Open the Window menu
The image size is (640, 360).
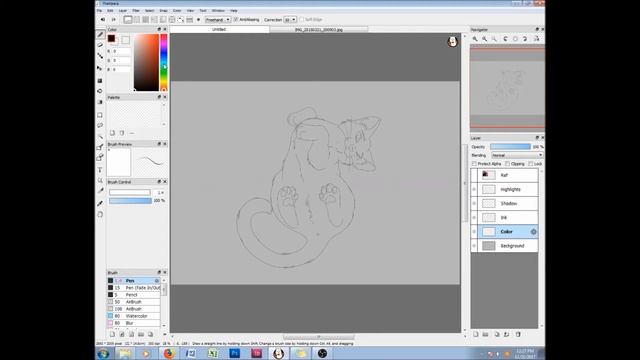pos(218,11)
